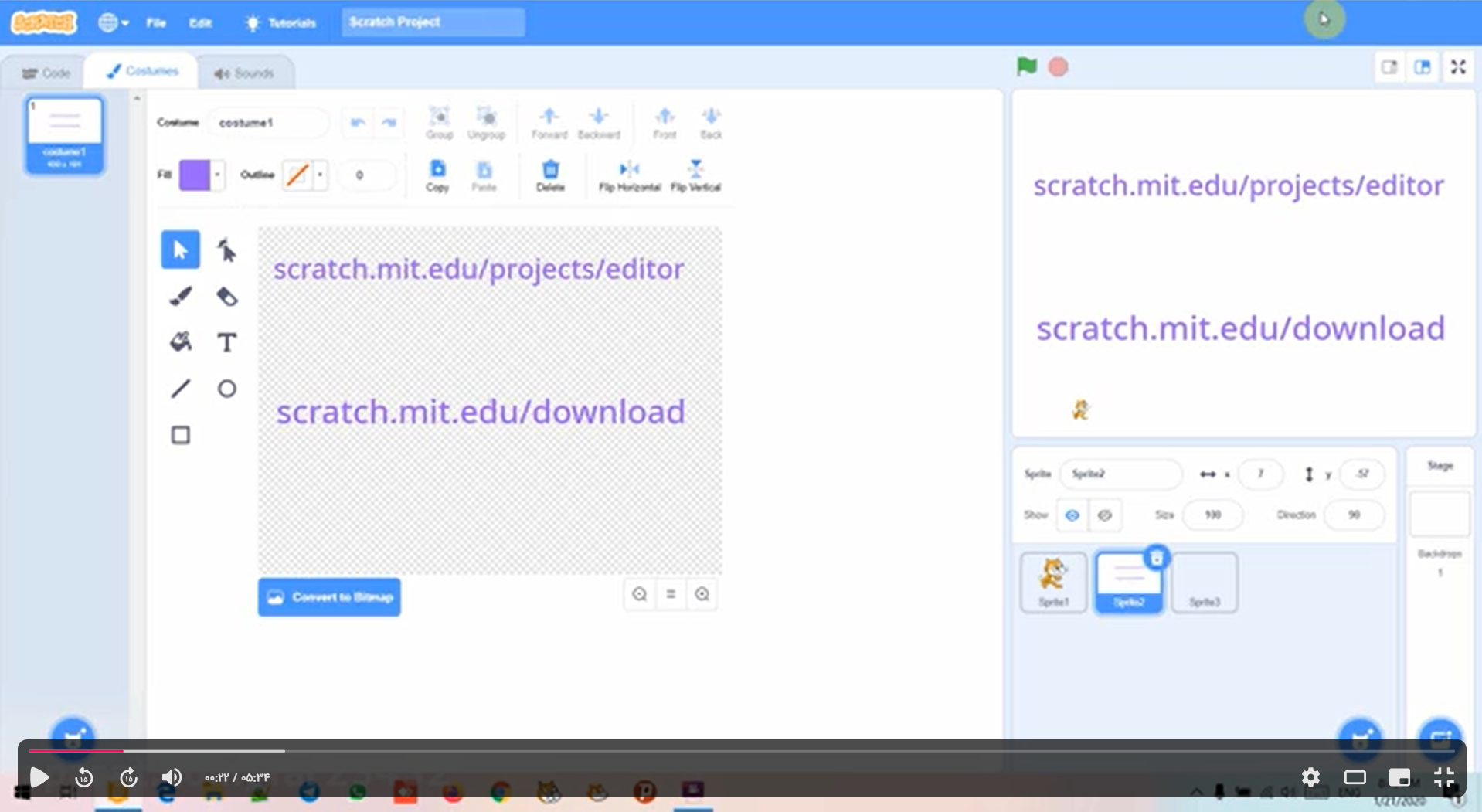Hide the sprite from stage
The width and height of the screenshot is (1482, 812).
coord(1105,515)
